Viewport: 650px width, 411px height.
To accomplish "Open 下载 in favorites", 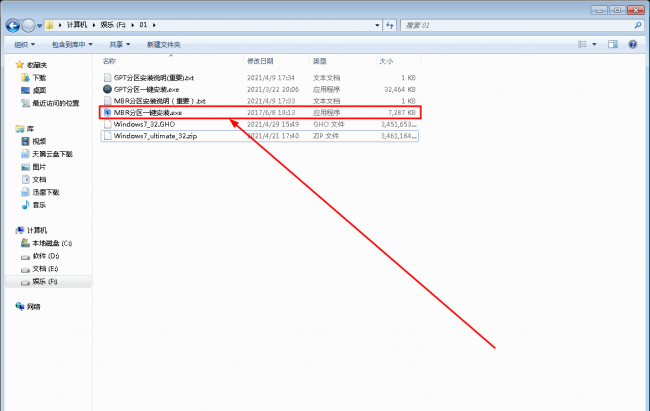I will [39, 78].
